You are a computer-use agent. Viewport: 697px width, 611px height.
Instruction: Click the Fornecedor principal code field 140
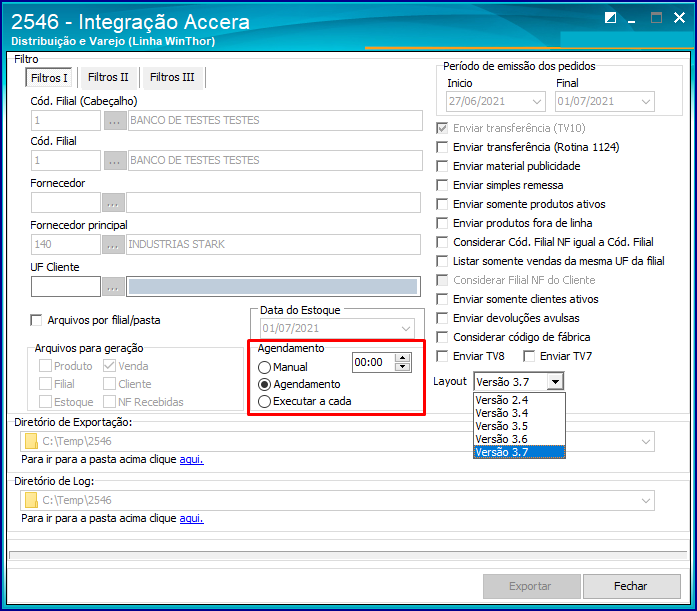(x=66, y=244)
